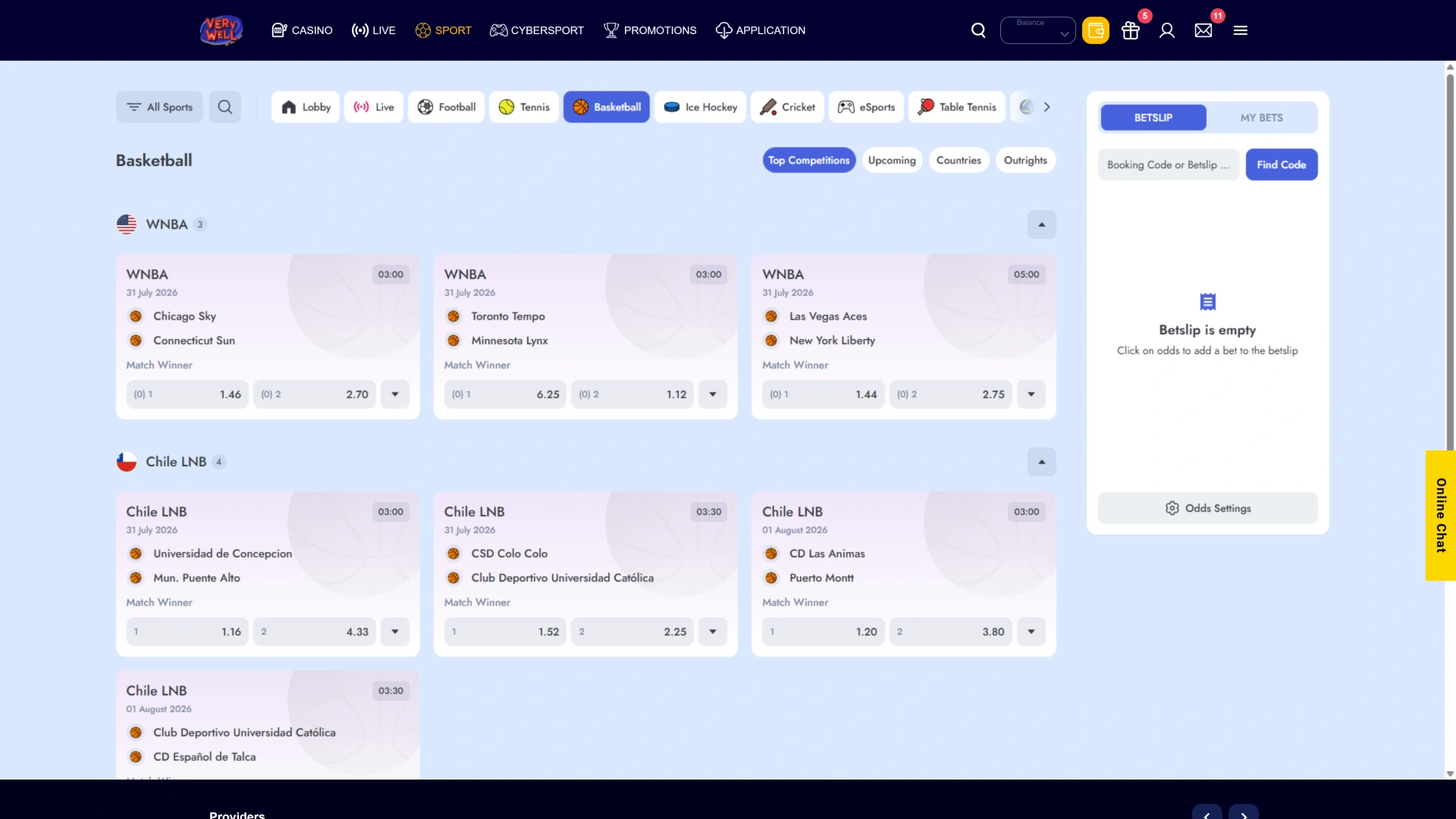Click the basketball icon next to Universidad de Concepcion
This screenshot has width=1456, height=819.
(x=136, y=554)
